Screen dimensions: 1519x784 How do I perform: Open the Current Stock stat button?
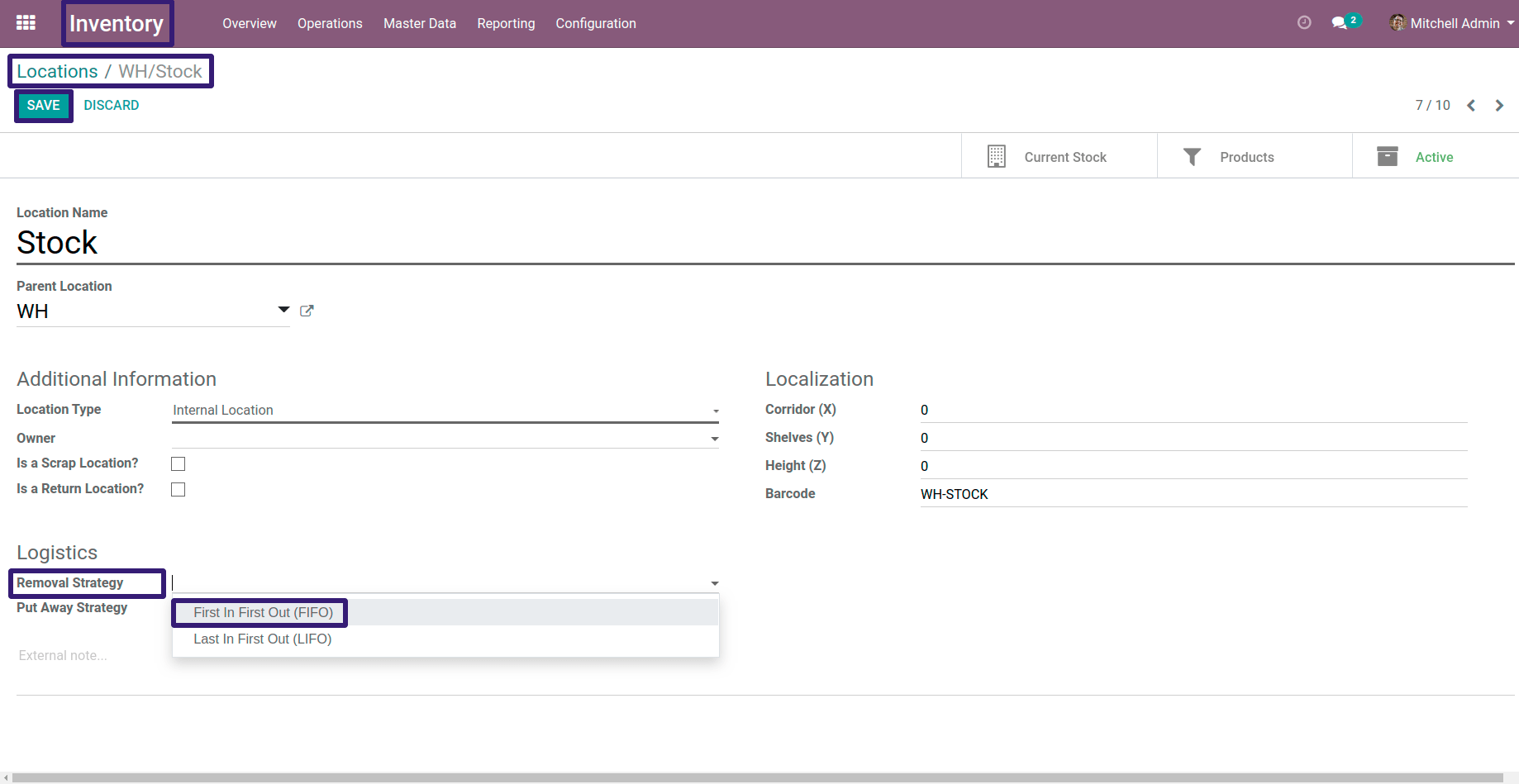[x=1059, y=157]
